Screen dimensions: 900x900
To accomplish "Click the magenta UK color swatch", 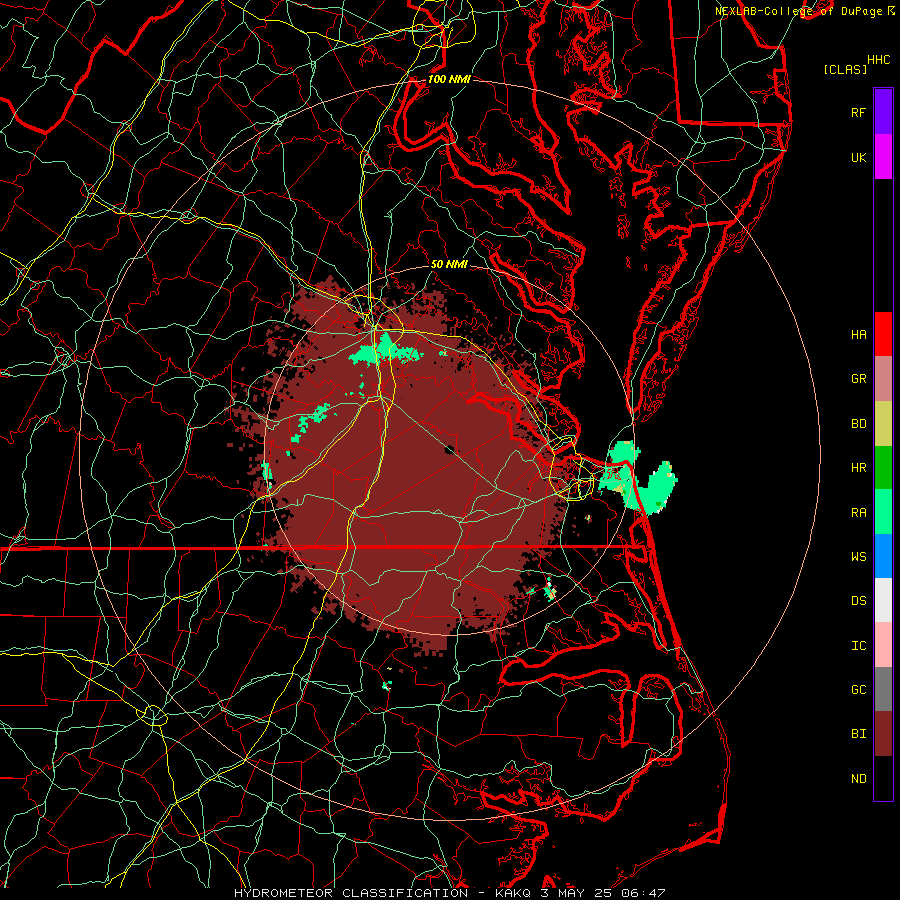I will 883,157.
